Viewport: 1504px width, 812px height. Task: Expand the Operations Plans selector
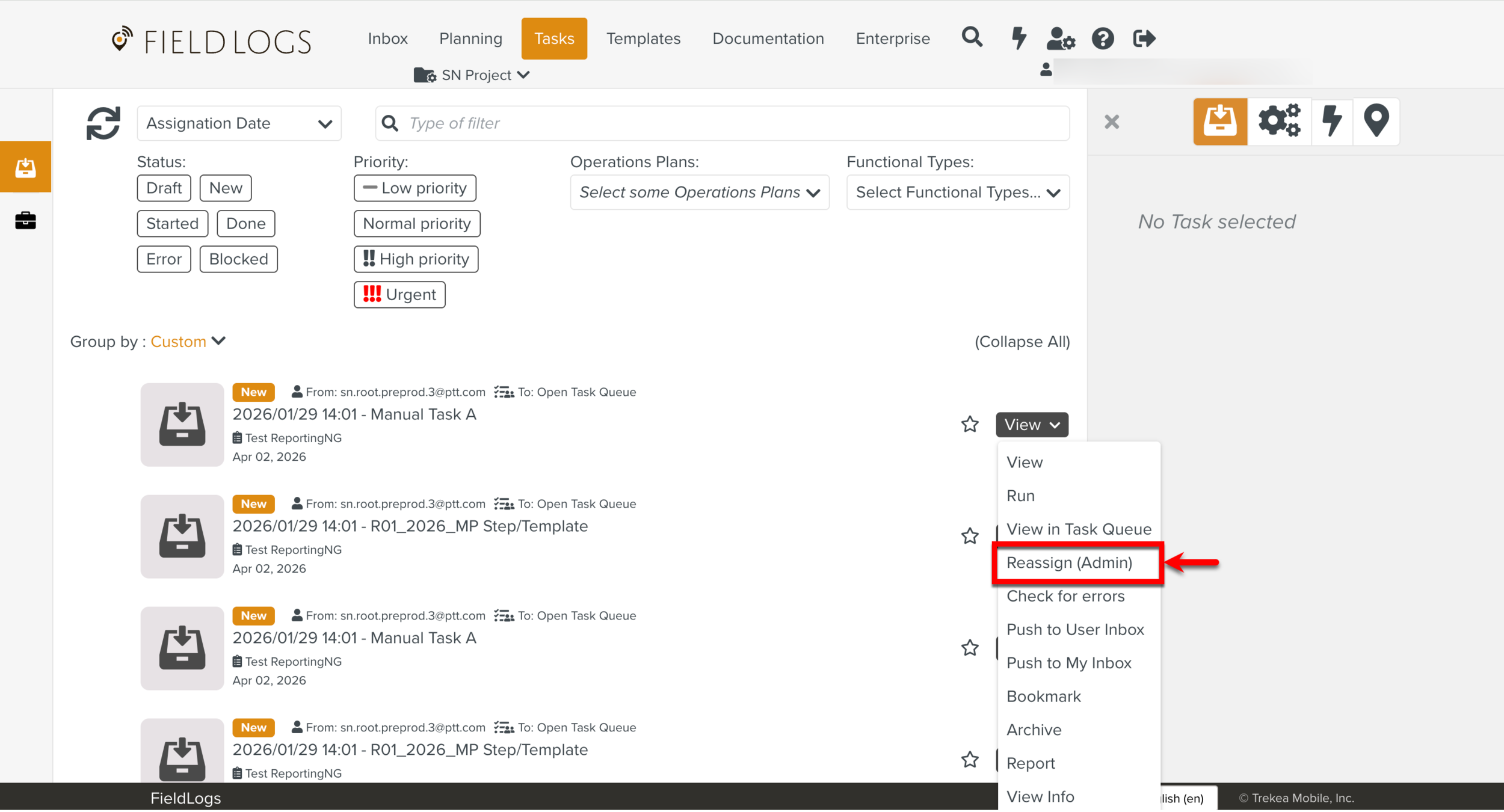point(699,192)
